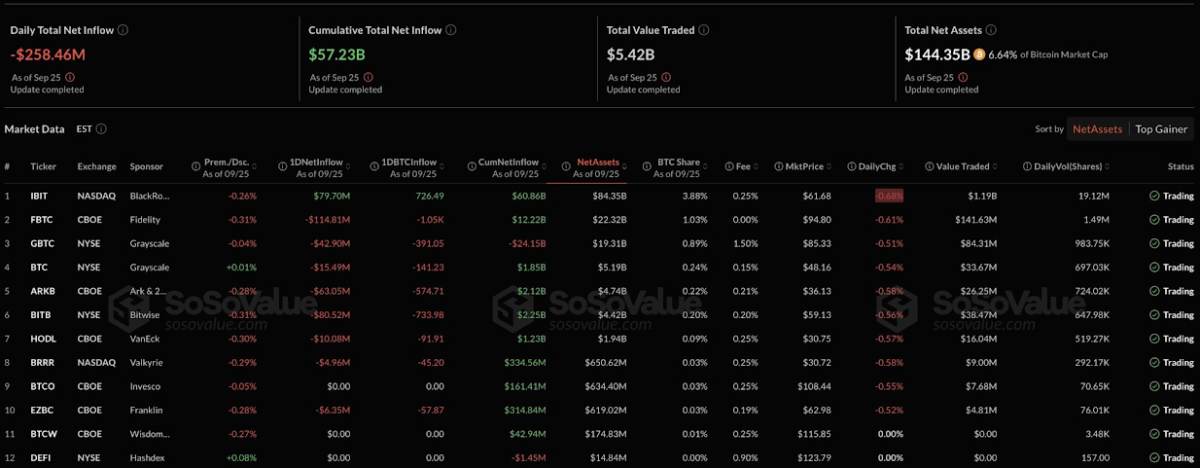
Task: Click the Market Data heading
Action: 35,129
